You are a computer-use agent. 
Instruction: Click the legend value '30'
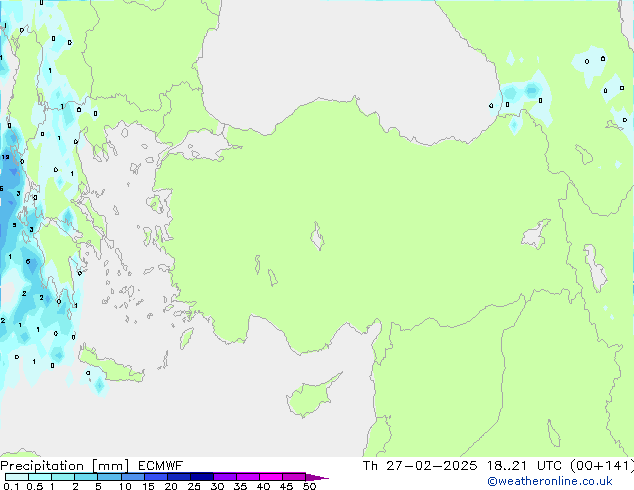pyautogui.click(x=217, y=486)
